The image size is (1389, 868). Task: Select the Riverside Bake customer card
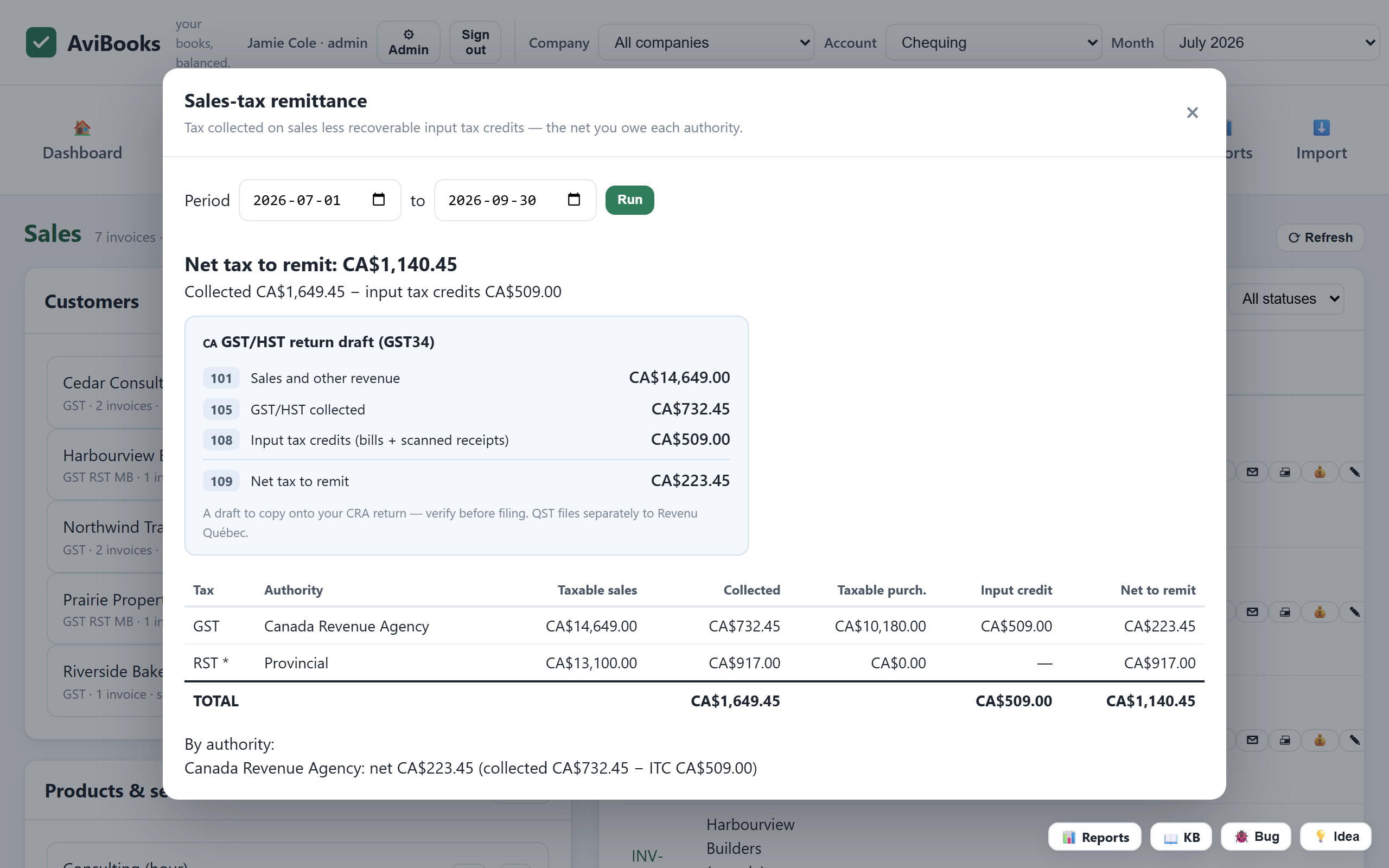point(105,681)
